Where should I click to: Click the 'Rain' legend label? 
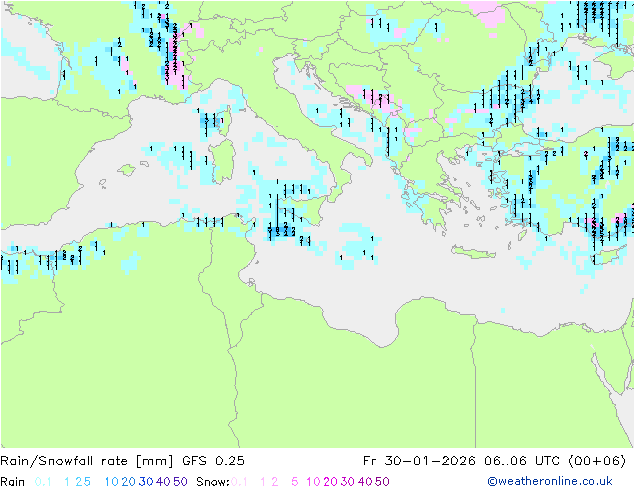(x=13, y=482)
